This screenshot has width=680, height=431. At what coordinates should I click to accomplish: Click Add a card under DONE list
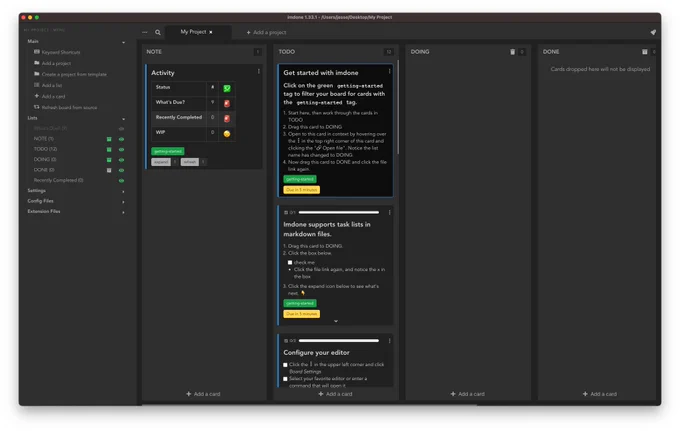click(600, 394)
